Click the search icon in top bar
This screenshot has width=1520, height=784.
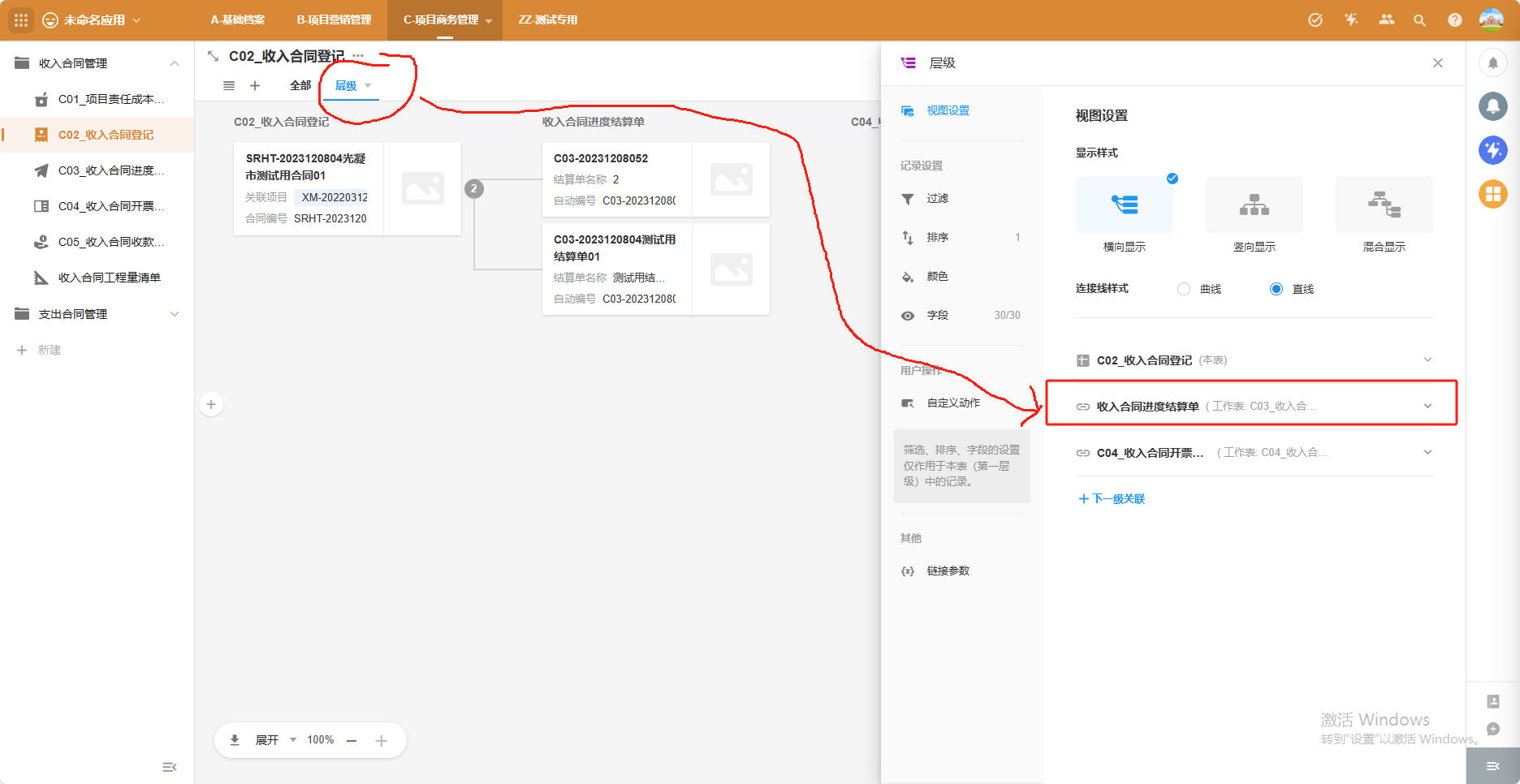pos(1419,20)
